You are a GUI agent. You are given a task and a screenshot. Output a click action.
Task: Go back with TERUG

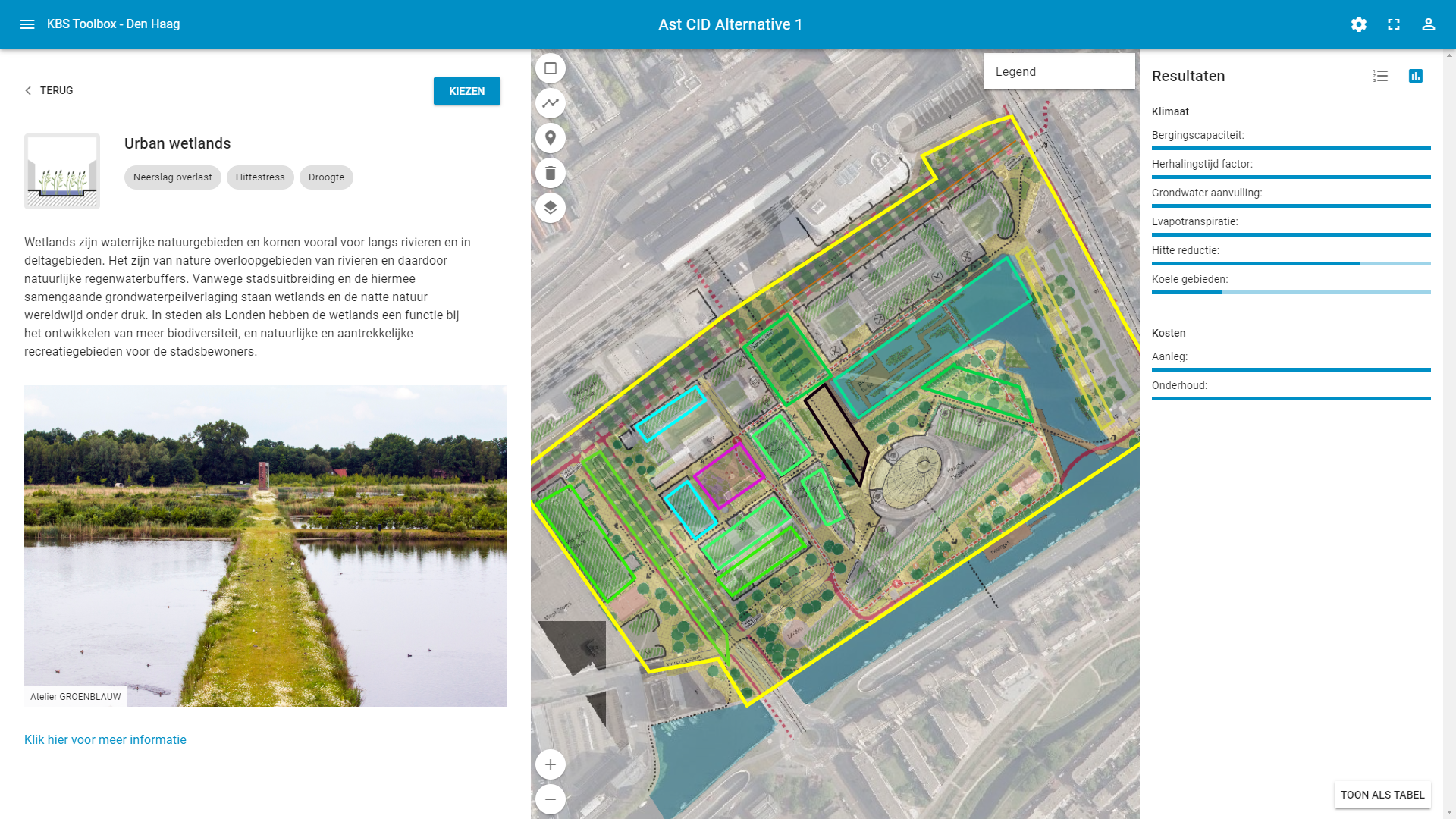point(49,90)
